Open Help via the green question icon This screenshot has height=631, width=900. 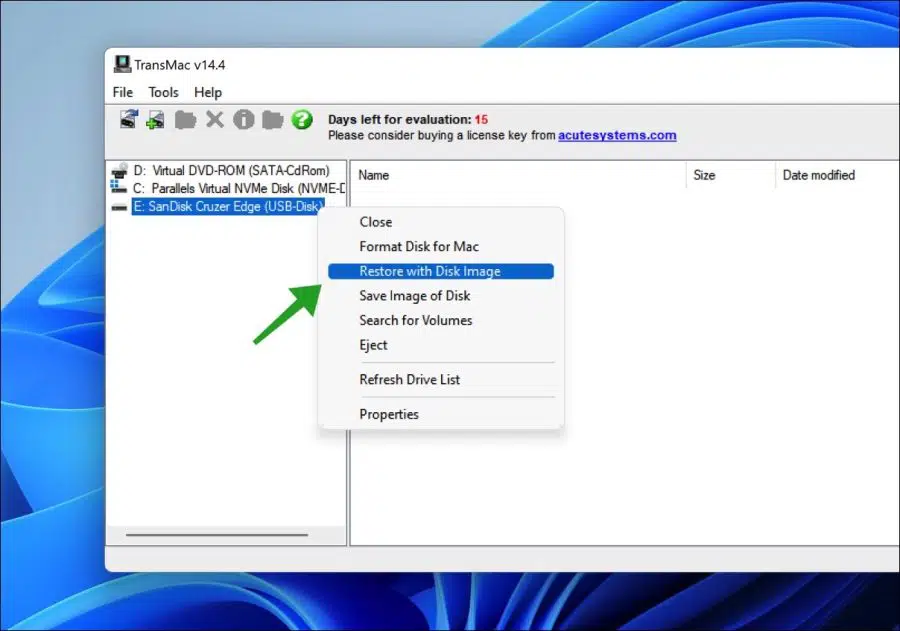pyautogui.click(x=302, y=119)
